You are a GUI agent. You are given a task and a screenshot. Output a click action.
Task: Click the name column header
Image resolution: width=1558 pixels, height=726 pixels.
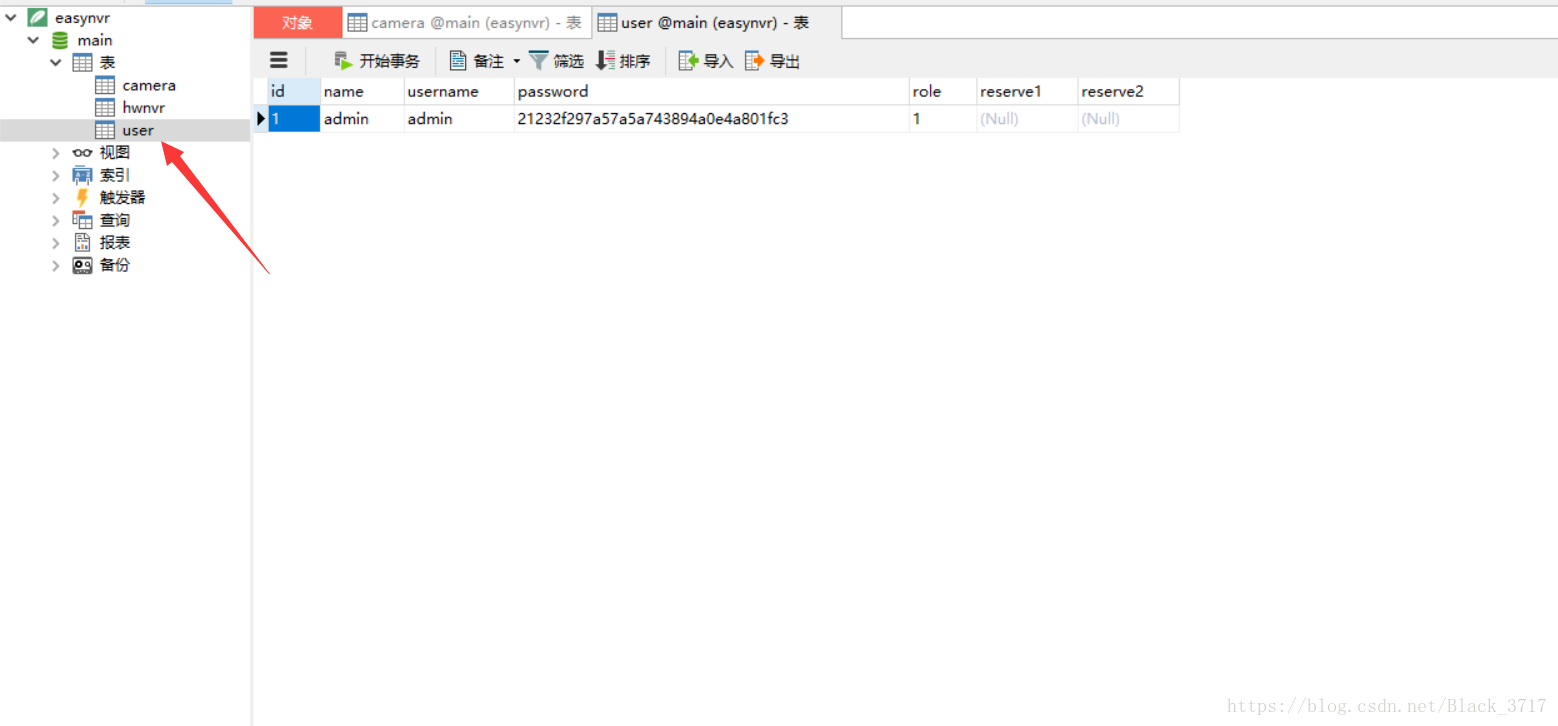coord(362,91)
